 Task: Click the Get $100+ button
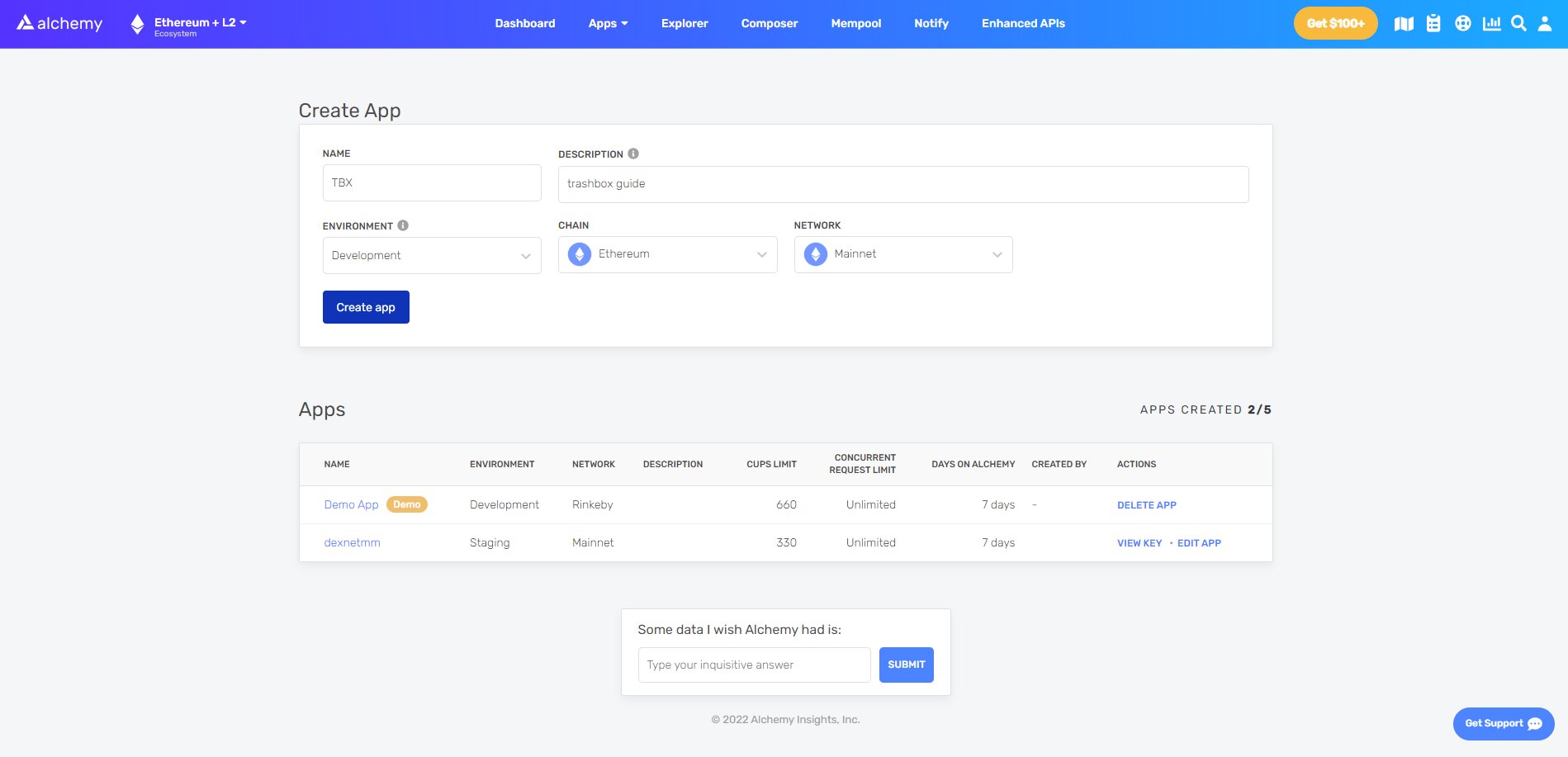click(x=1335, y=23)
